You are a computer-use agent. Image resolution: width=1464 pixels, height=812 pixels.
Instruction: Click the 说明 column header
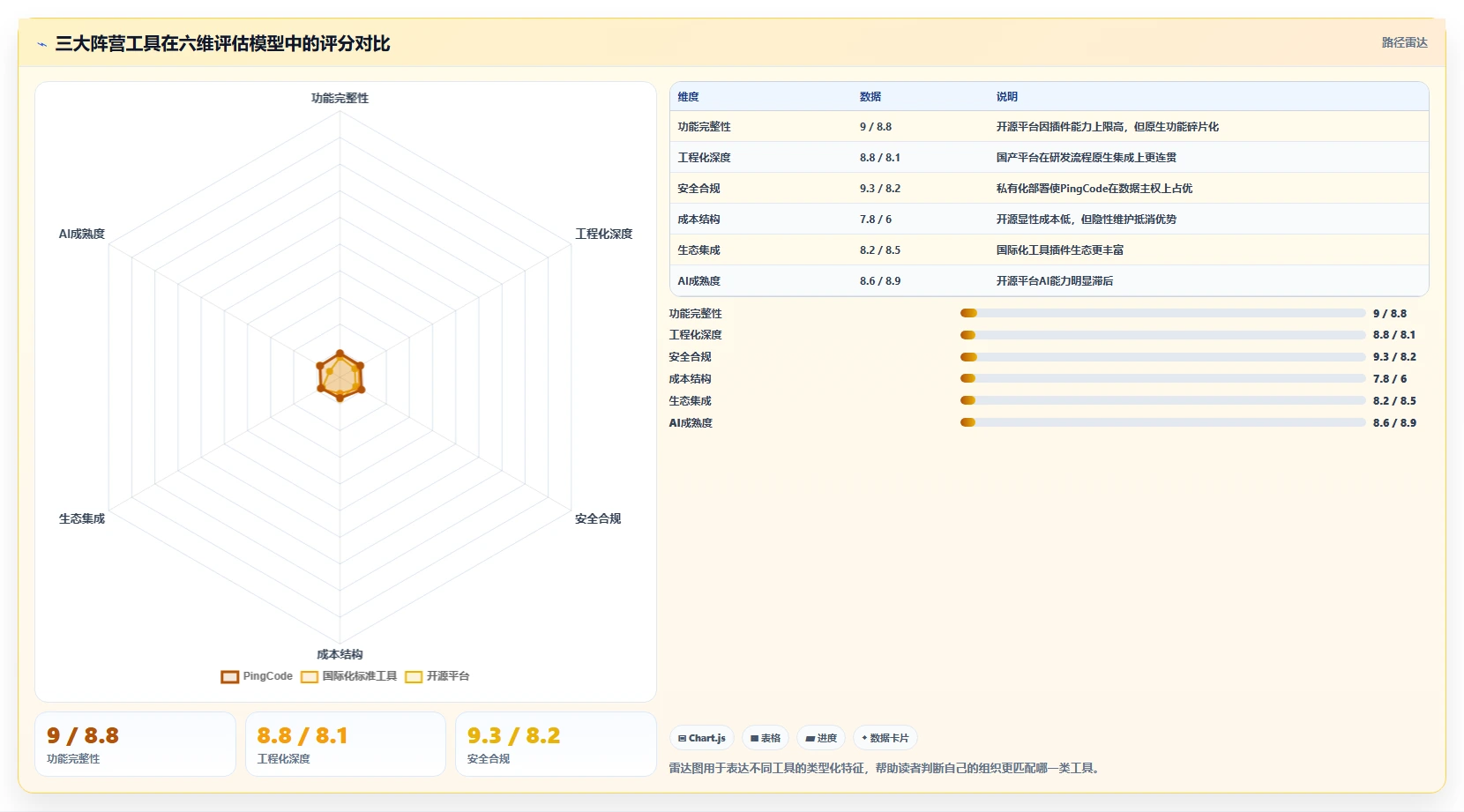click(x=1007, y=97)
